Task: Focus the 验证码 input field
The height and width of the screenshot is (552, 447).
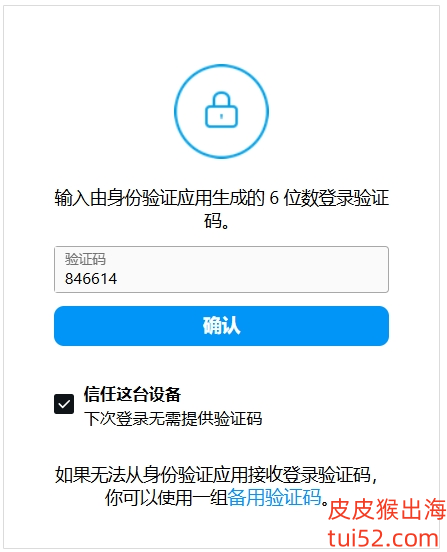Action: tap(221, 269)
